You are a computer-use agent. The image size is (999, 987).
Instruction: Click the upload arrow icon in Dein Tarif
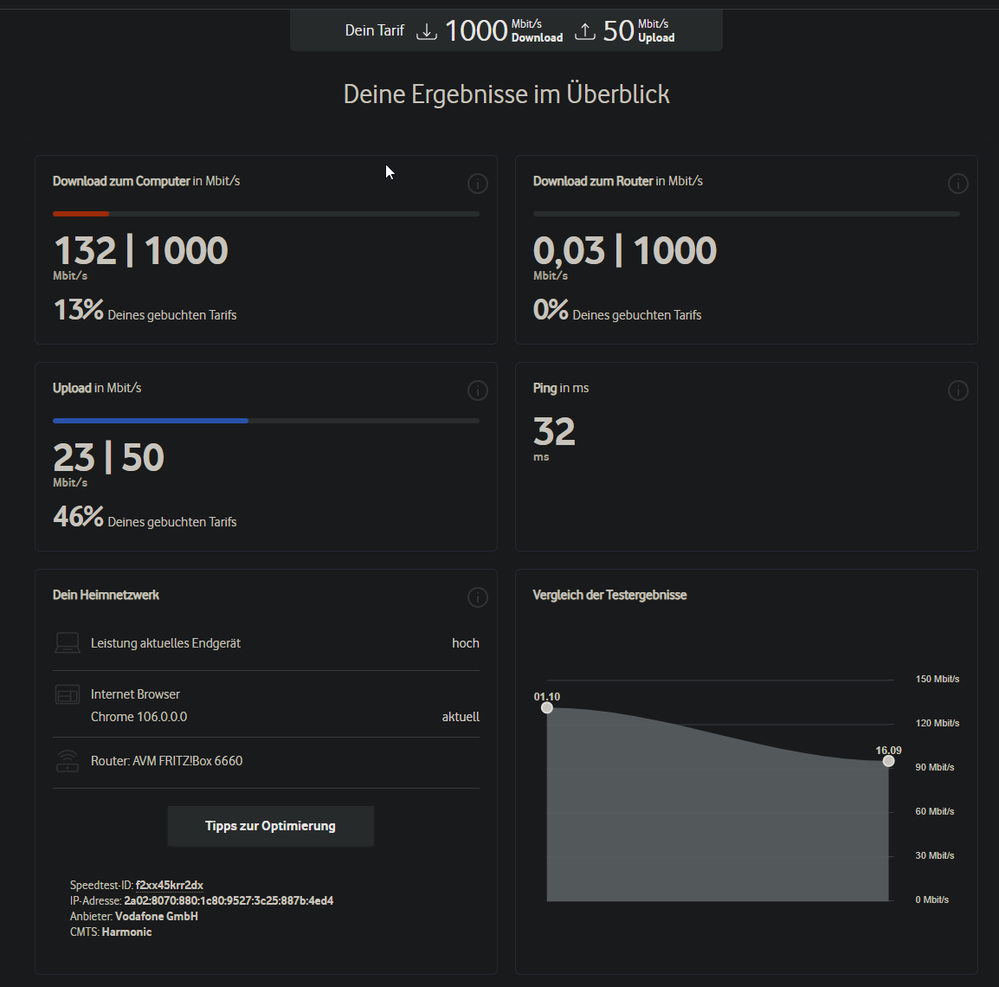coord(585,31)
